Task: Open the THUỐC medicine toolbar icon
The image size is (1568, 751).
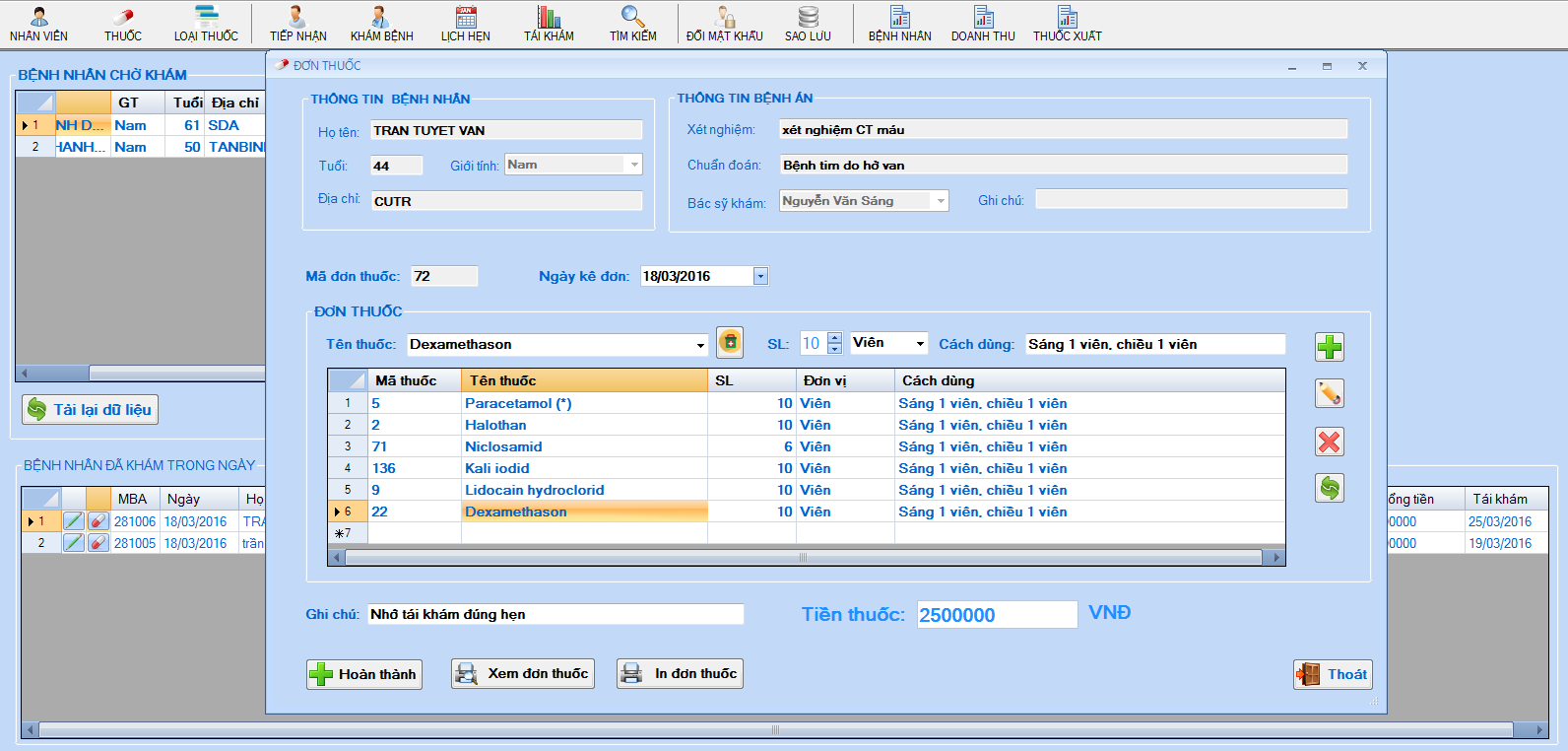Action: pos(123,25)
